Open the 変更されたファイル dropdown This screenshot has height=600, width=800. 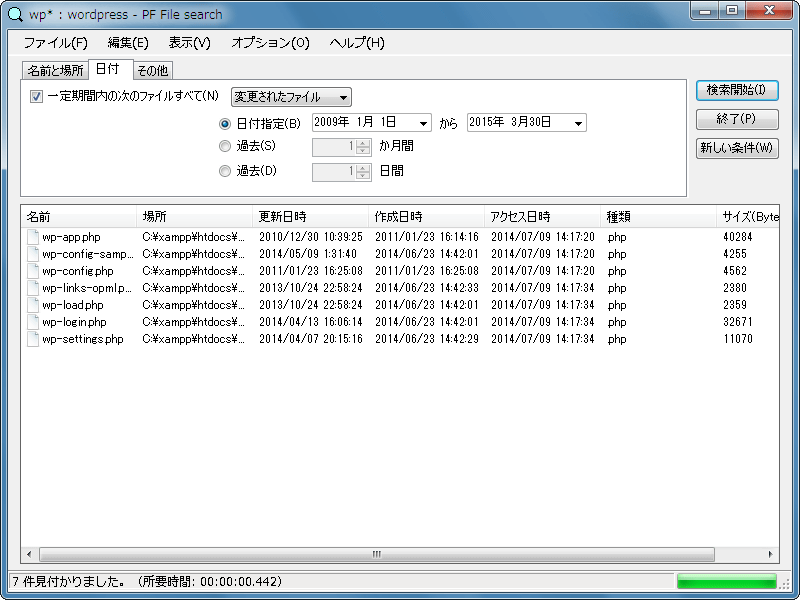click(291, 97)
